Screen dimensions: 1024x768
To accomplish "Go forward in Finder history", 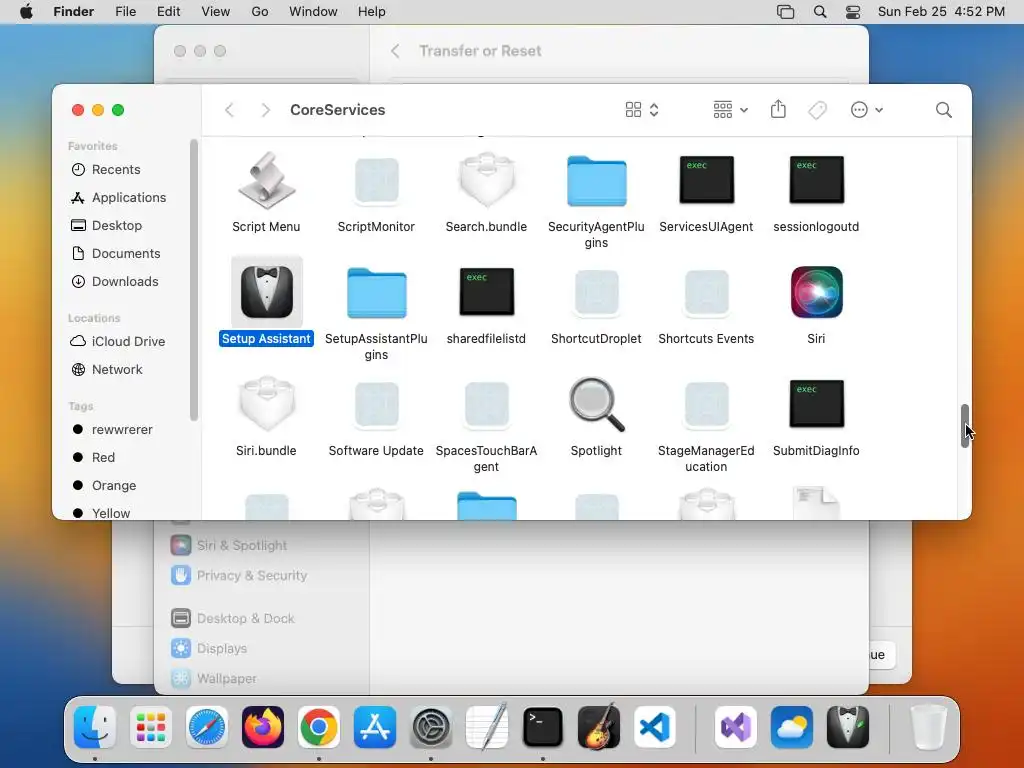I will pos(265,110).
